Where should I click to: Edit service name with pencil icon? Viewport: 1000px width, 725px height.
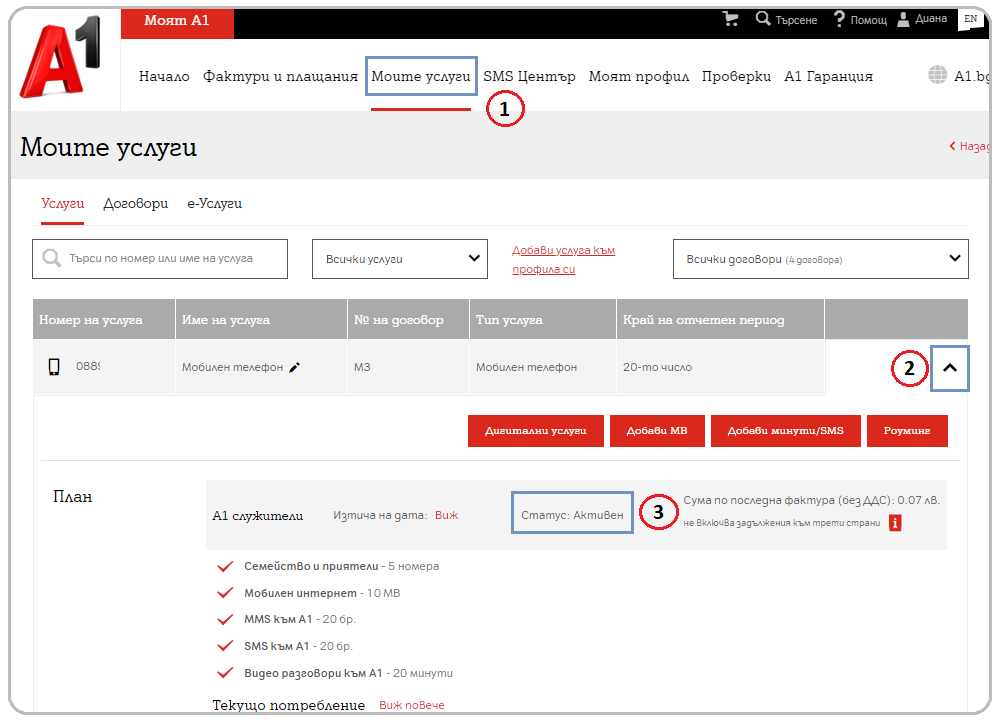point(294,367)
